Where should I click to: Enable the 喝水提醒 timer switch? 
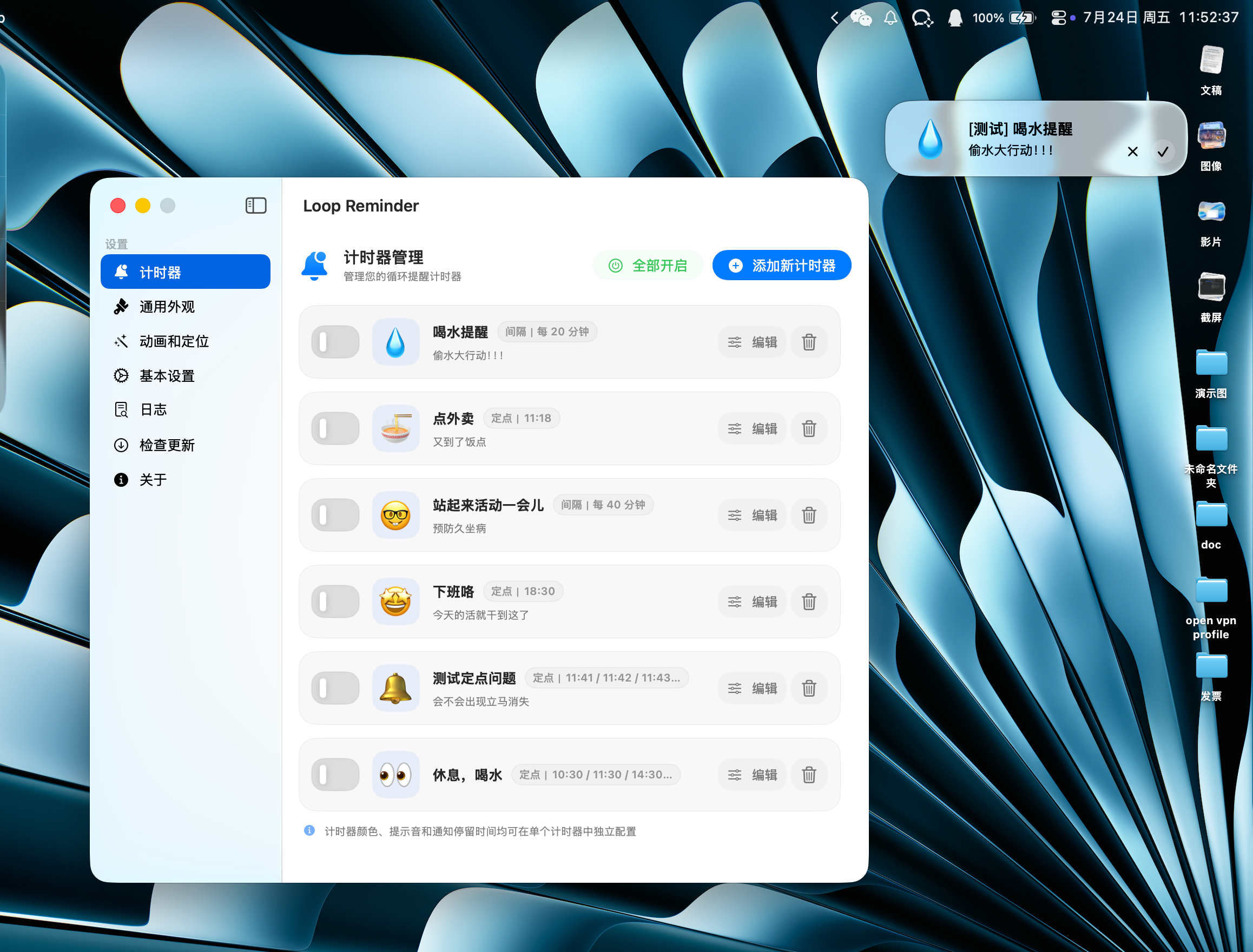coord(335,342)
